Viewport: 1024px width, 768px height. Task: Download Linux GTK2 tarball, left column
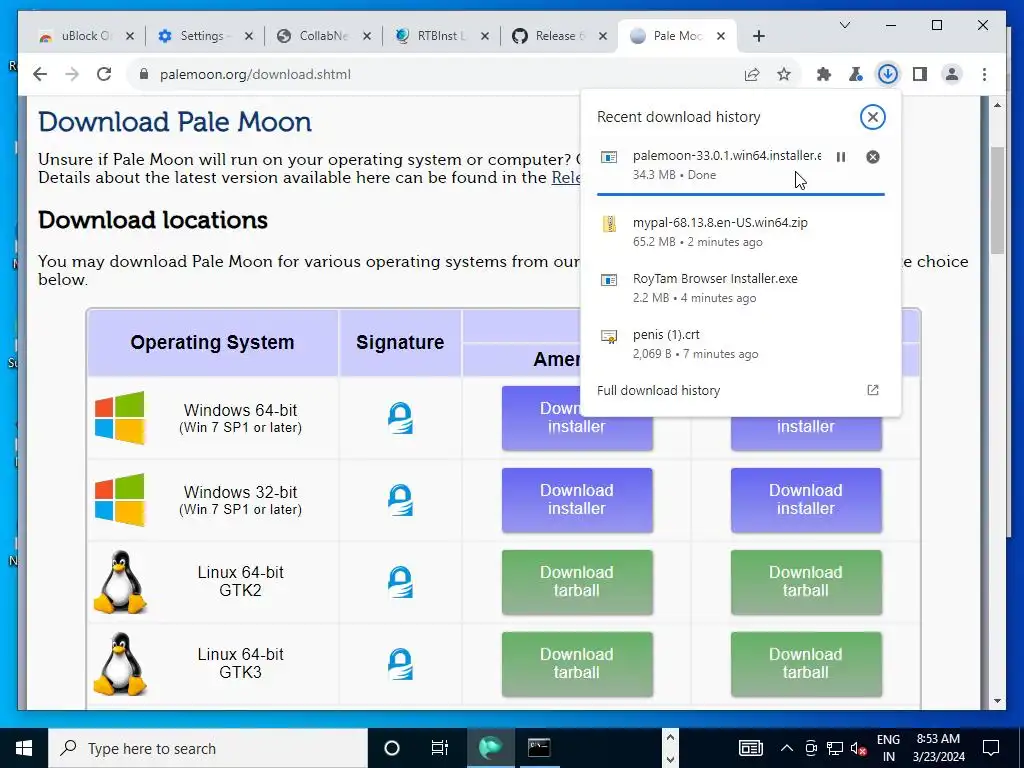point(577,582)
